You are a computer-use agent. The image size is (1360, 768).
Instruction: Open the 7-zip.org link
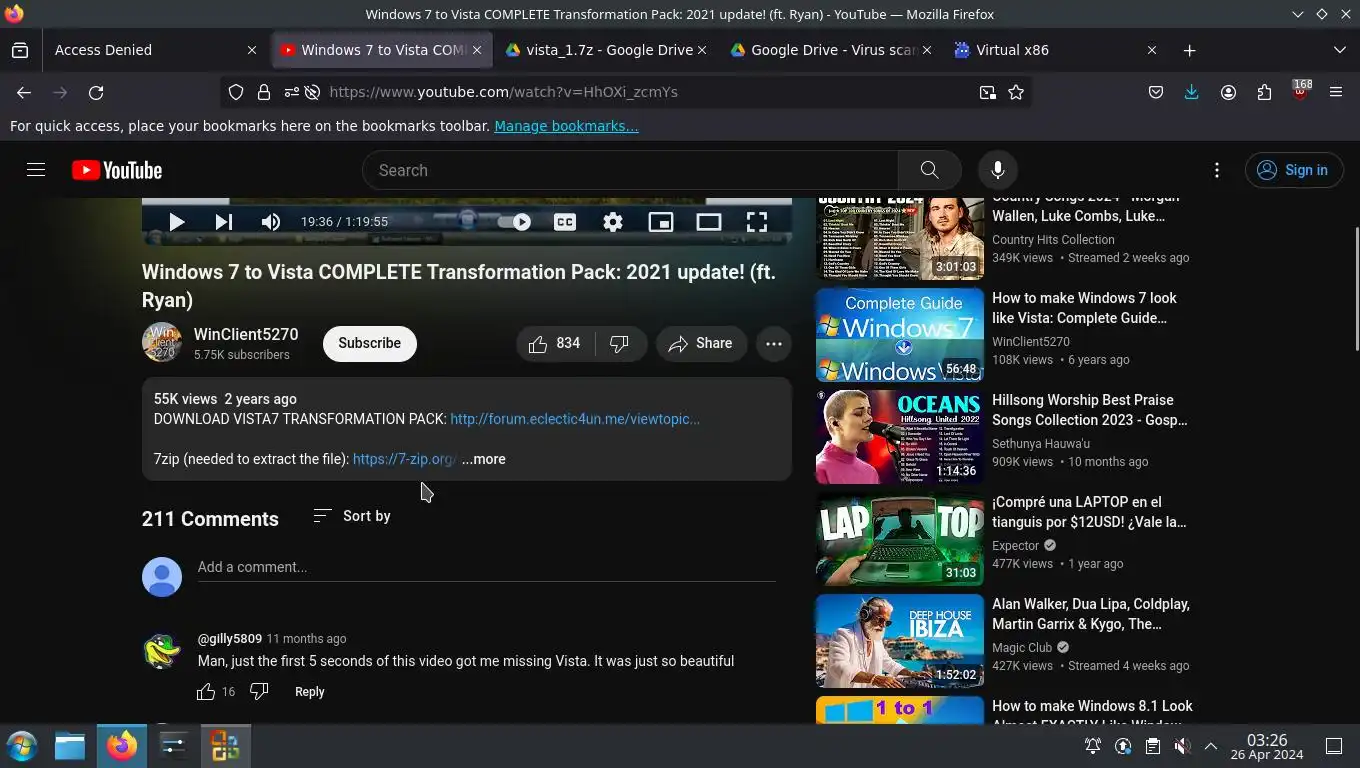tap(404, 459)
